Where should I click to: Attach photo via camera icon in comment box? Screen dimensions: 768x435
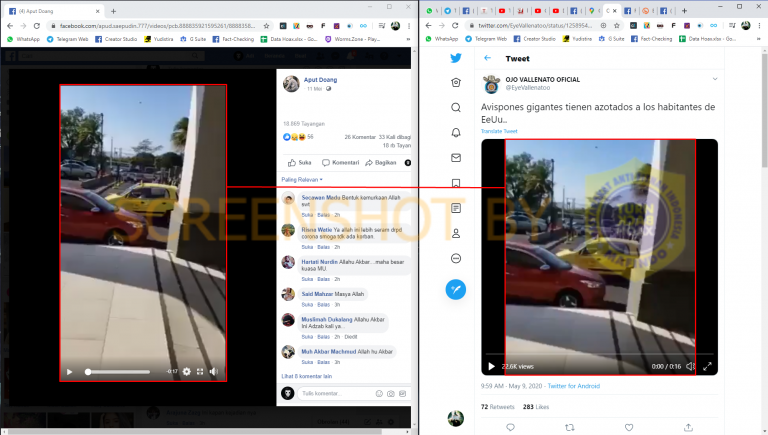click(x=391, y=393)
